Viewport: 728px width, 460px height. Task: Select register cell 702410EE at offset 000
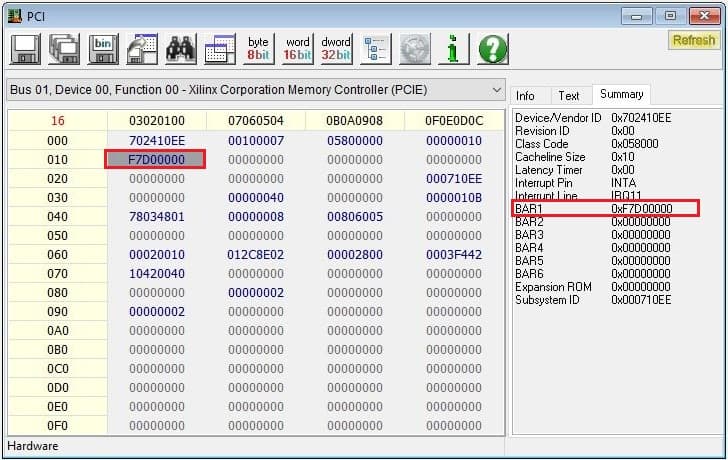pyautogui.click(x=156, y=140)
